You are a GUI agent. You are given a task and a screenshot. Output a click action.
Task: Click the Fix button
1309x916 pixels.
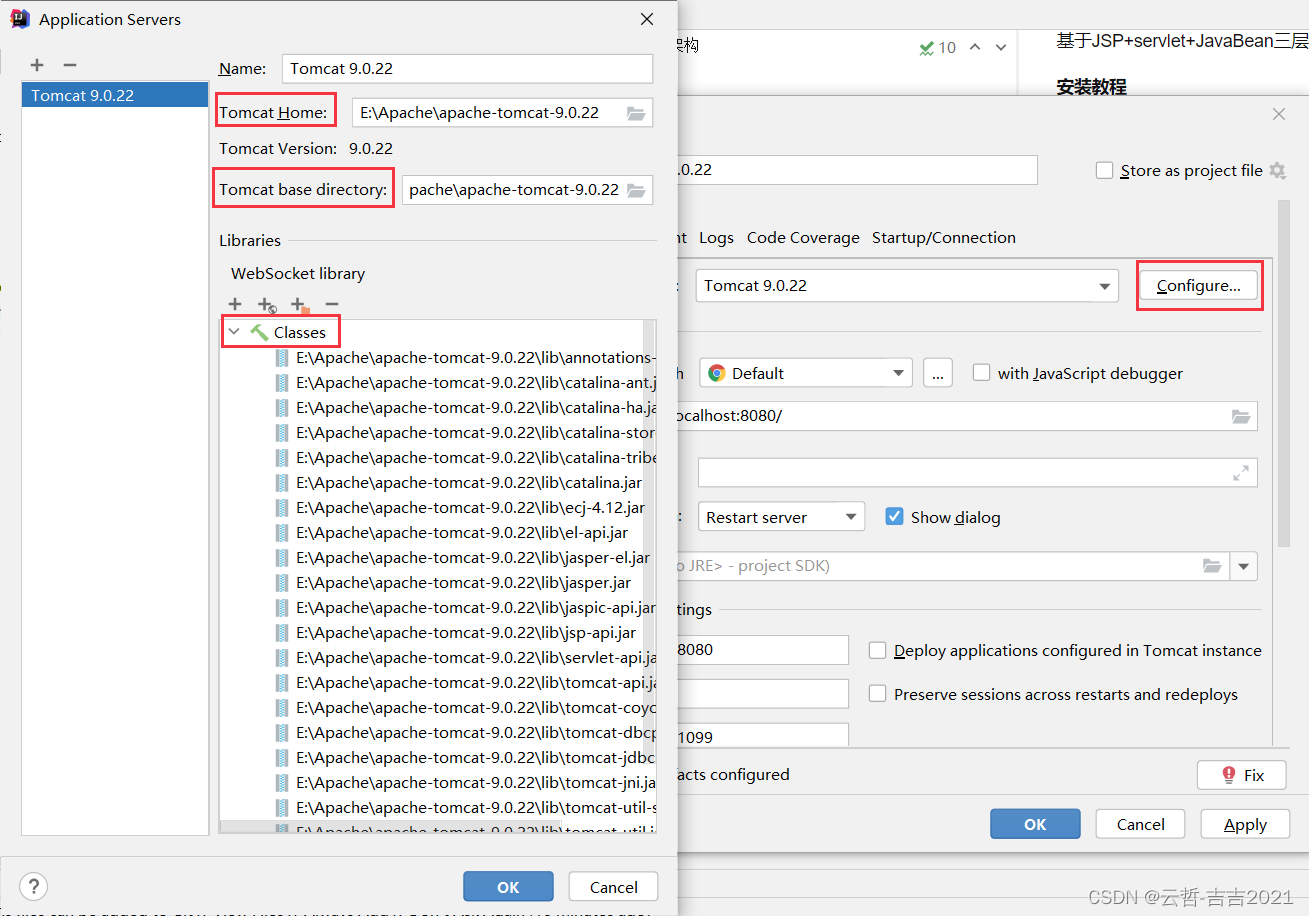(x=1242, y=775)
